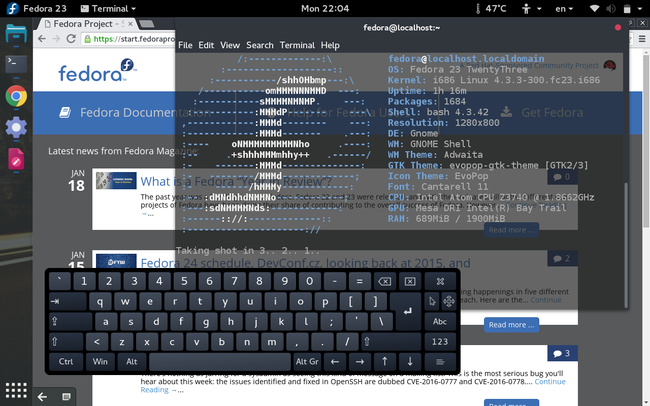Viewport: 650px width, 406px height.
Task: Toggle the Ctrl modifier key on the keyboard
Action: (66, 361)
